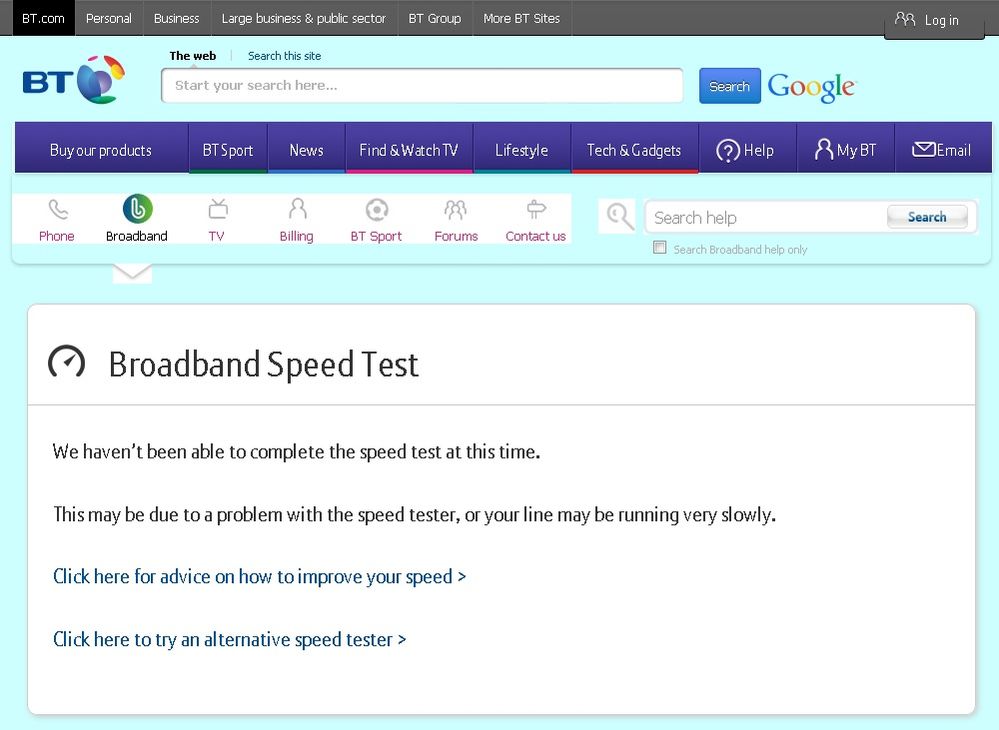Open advice on how to improve speed link
This screenshot has width=999, height=730.
pos(259,576)
